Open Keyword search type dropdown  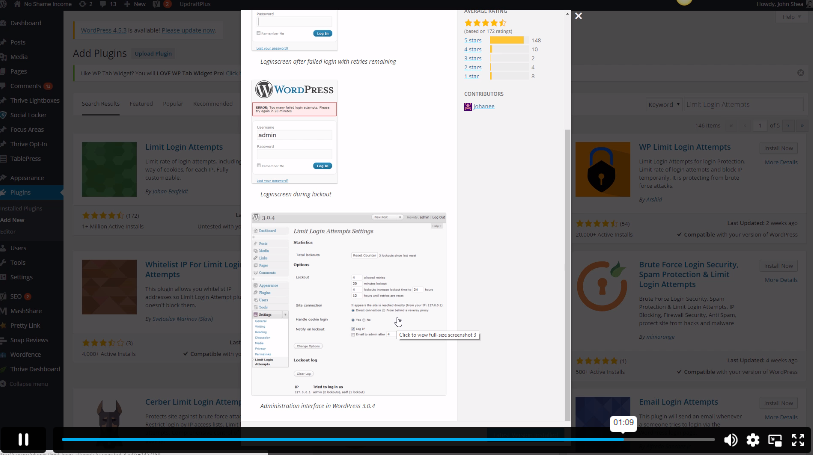coord(663,105)
